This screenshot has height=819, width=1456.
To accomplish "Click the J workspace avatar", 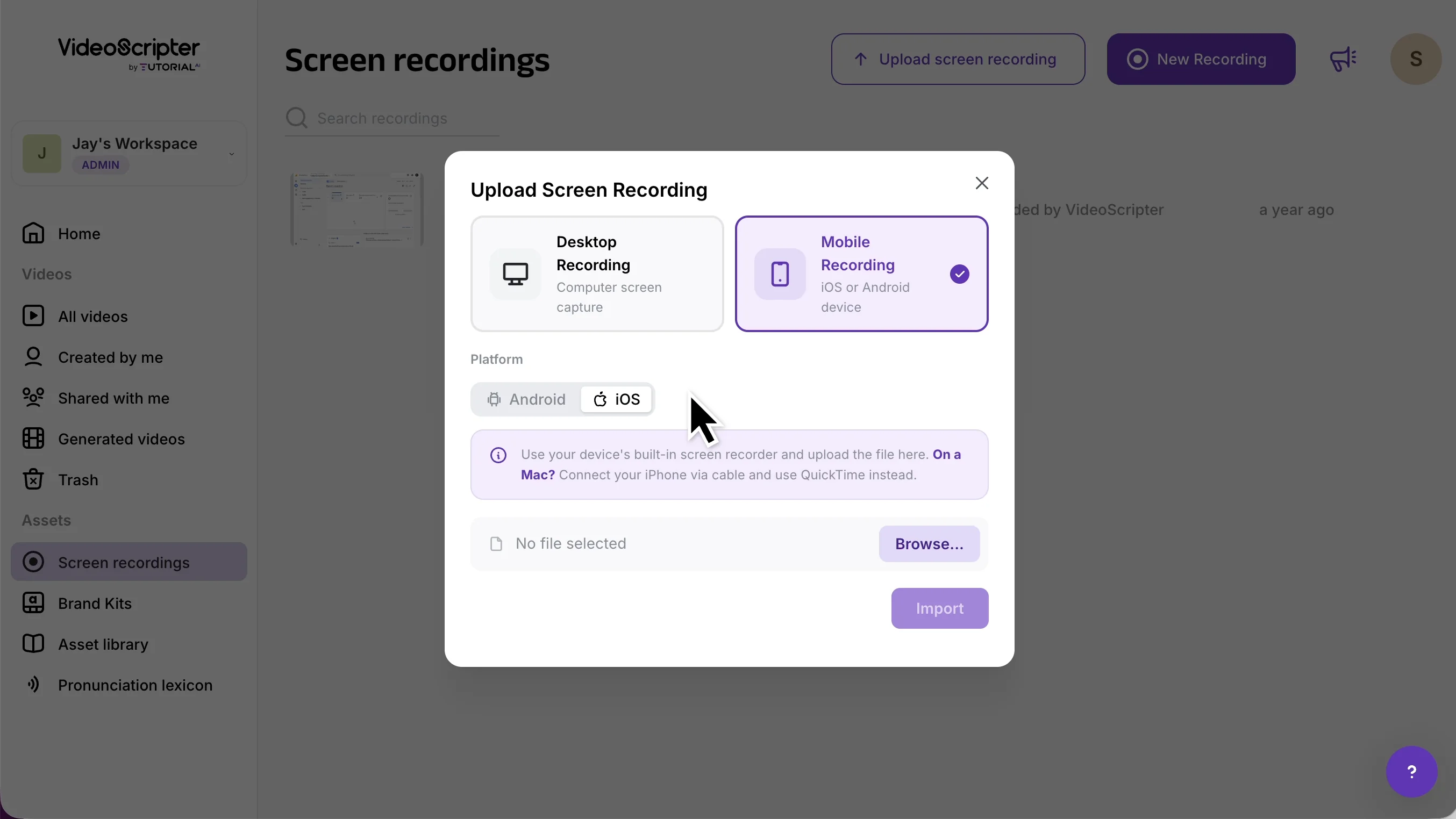I will (x=42, y=154).
